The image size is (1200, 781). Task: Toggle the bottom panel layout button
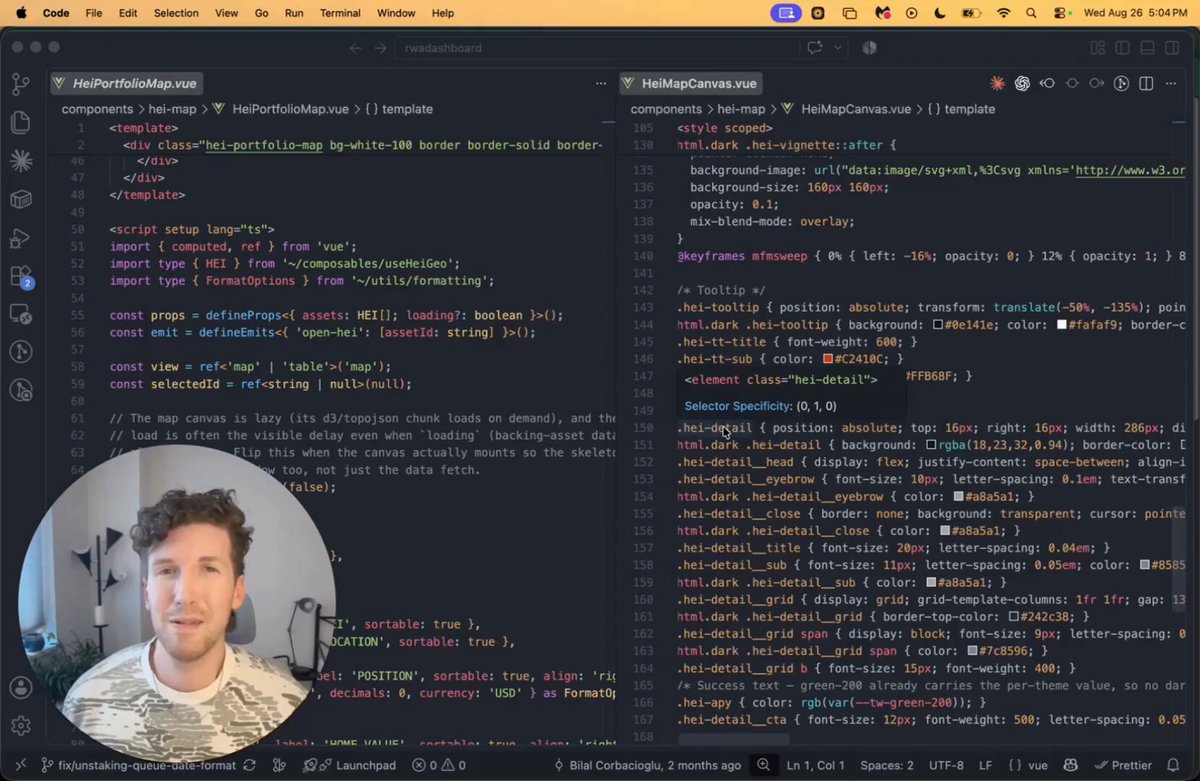1148,47
